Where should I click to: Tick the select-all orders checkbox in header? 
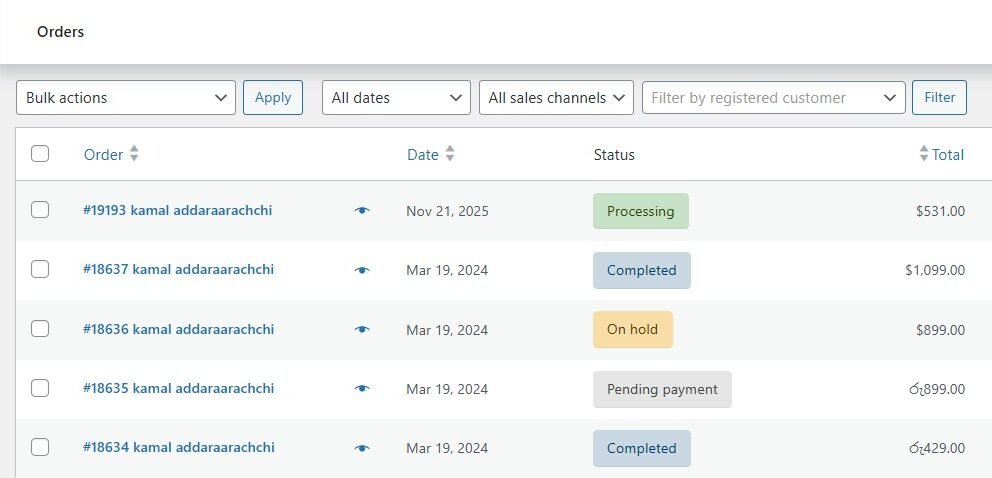click(40, 154)
